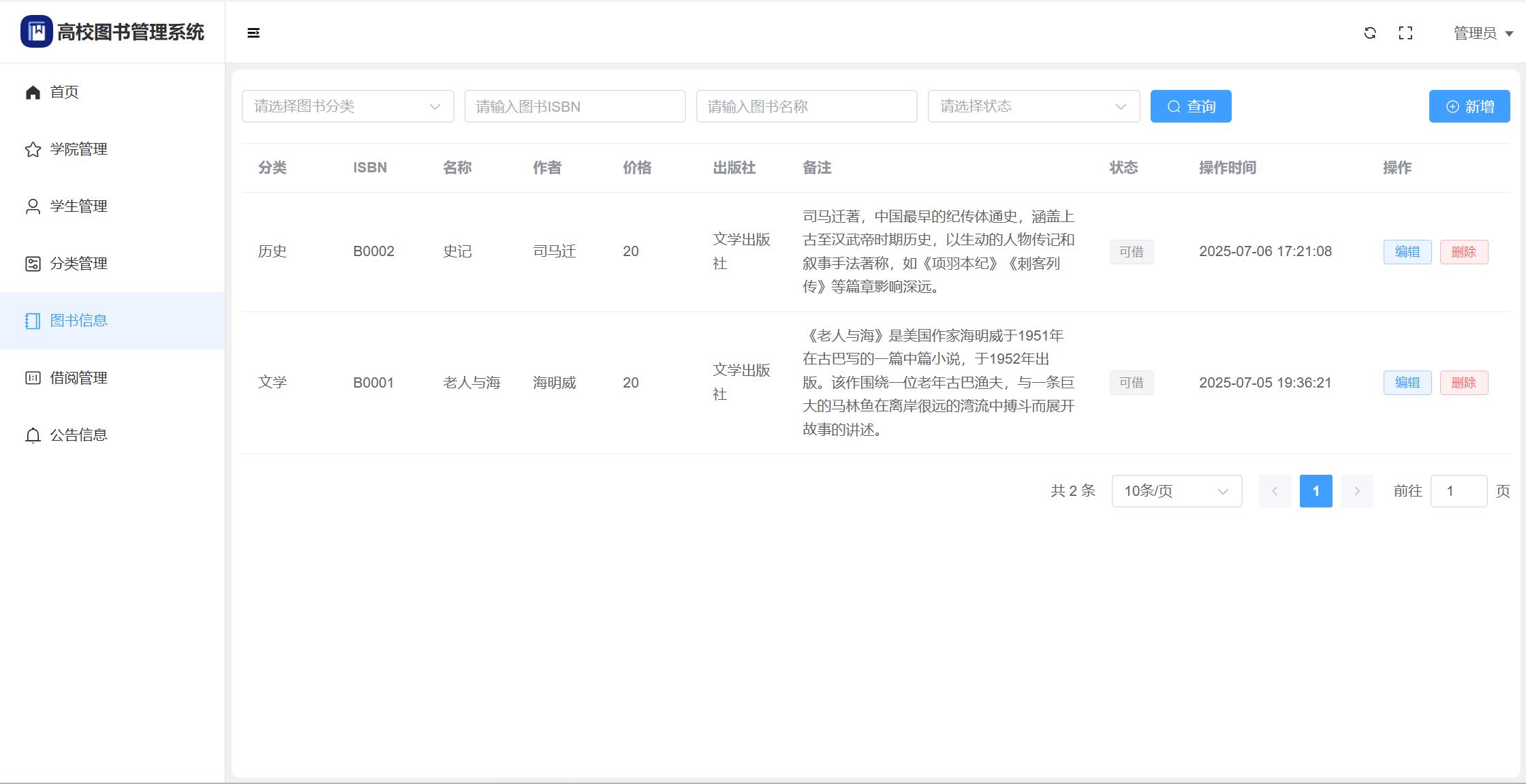Click 删除 for 老人与海 row
1526x784 pixels.
1463,383
